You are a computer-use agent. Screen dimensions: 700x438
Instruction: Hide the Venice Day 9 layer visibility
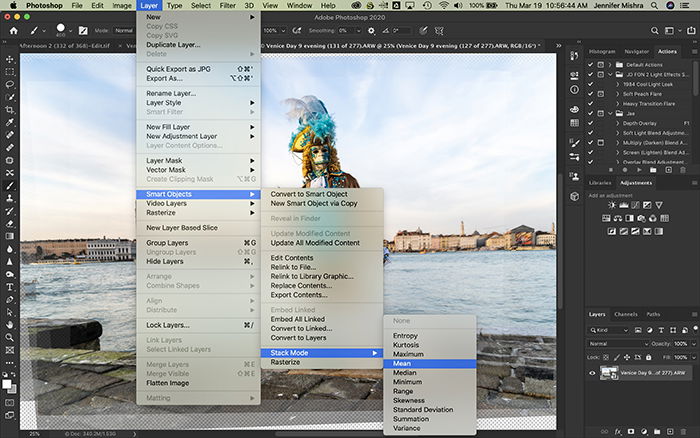coord(592,373)
